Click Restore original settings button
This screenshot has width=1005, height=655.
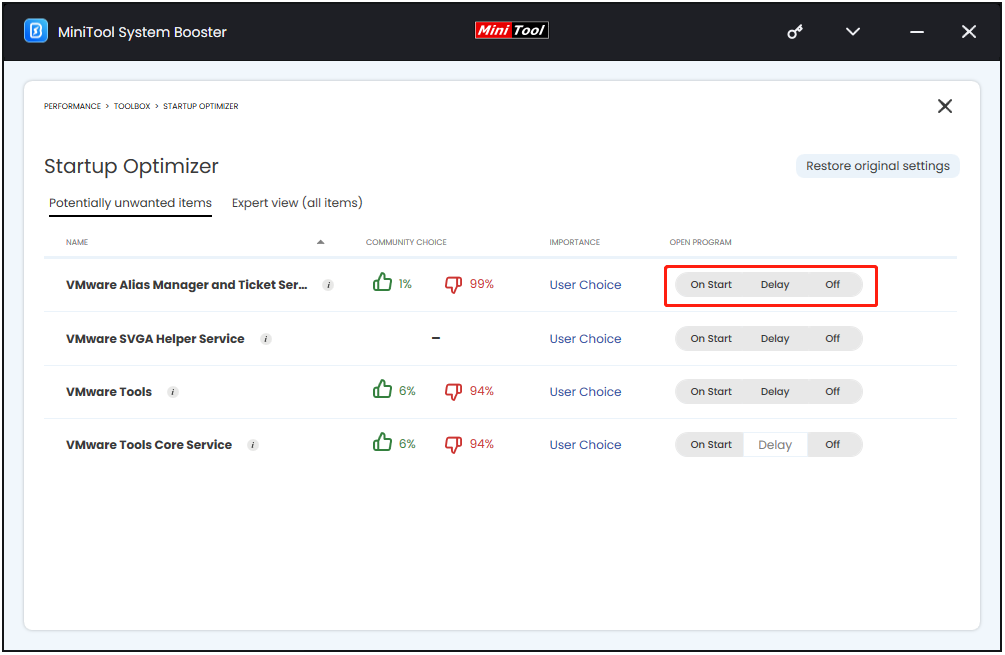pos(877,166)
